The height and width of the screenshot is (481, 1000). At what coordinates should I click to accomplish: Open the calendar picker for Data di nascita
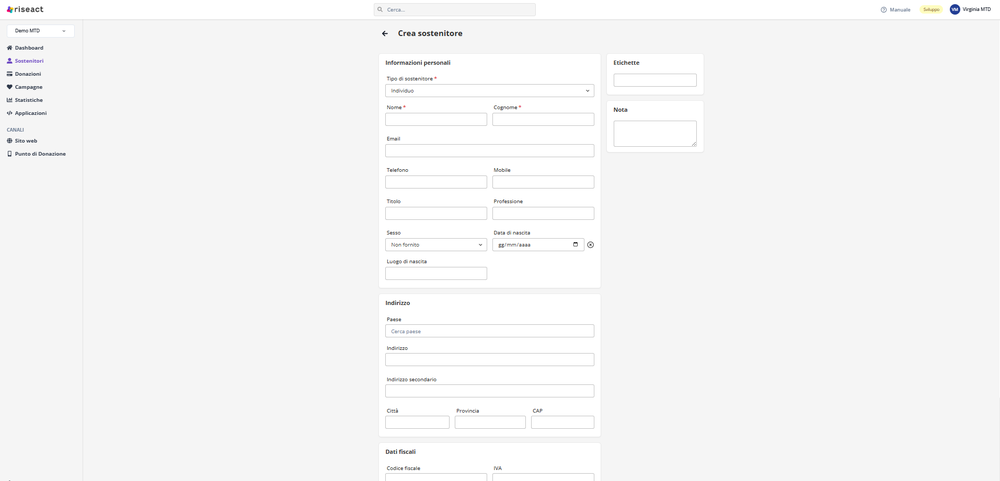[x=575, y=245]
